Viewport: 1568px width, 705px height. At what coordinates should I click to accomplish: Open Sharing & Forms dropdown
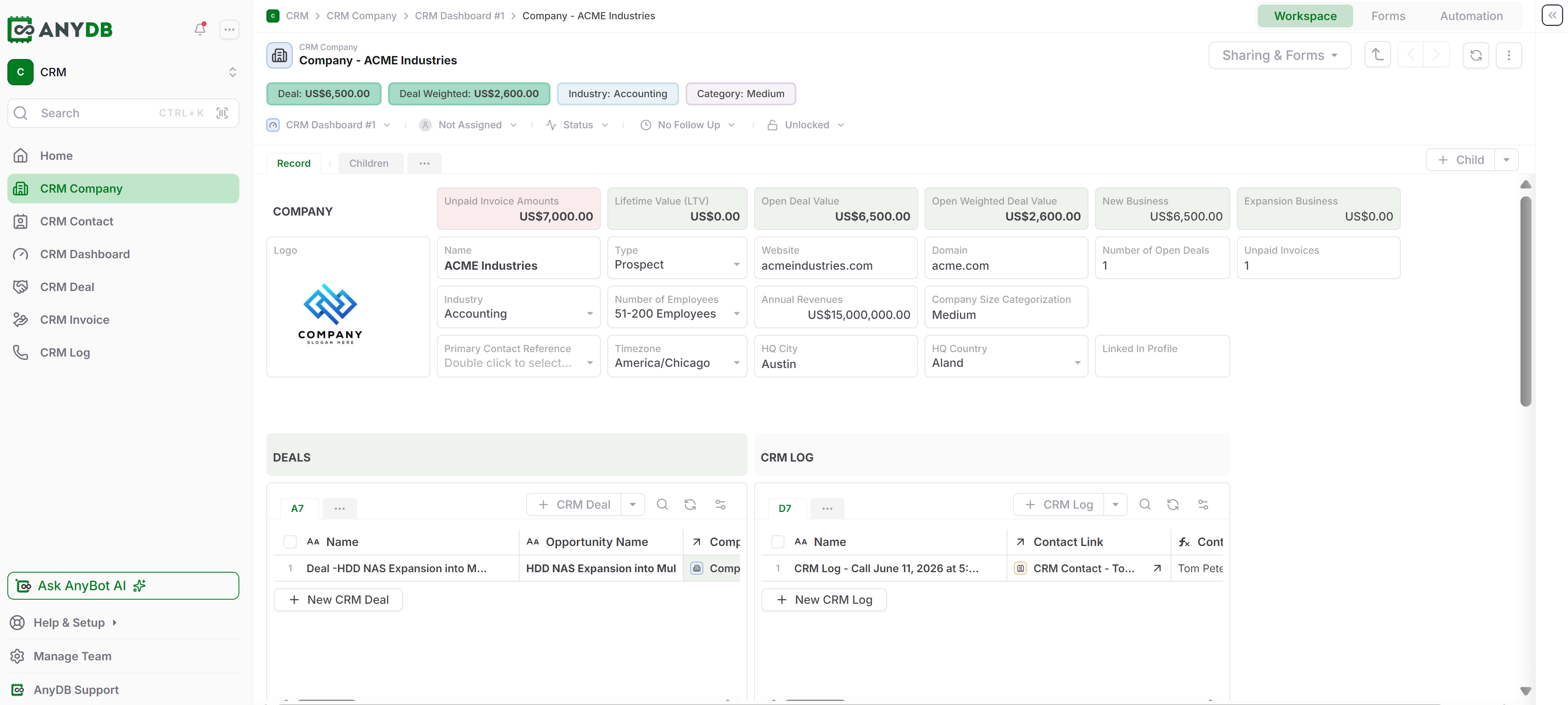1279,55
